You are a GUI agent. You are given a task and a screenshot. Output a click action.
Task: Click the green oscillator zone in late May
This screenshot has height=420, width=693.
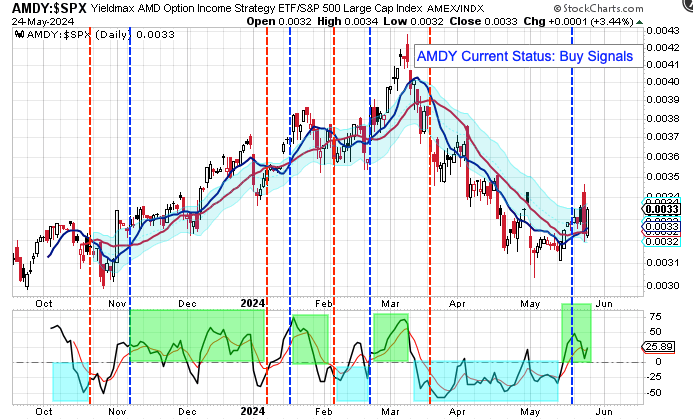tap(576, 332)
